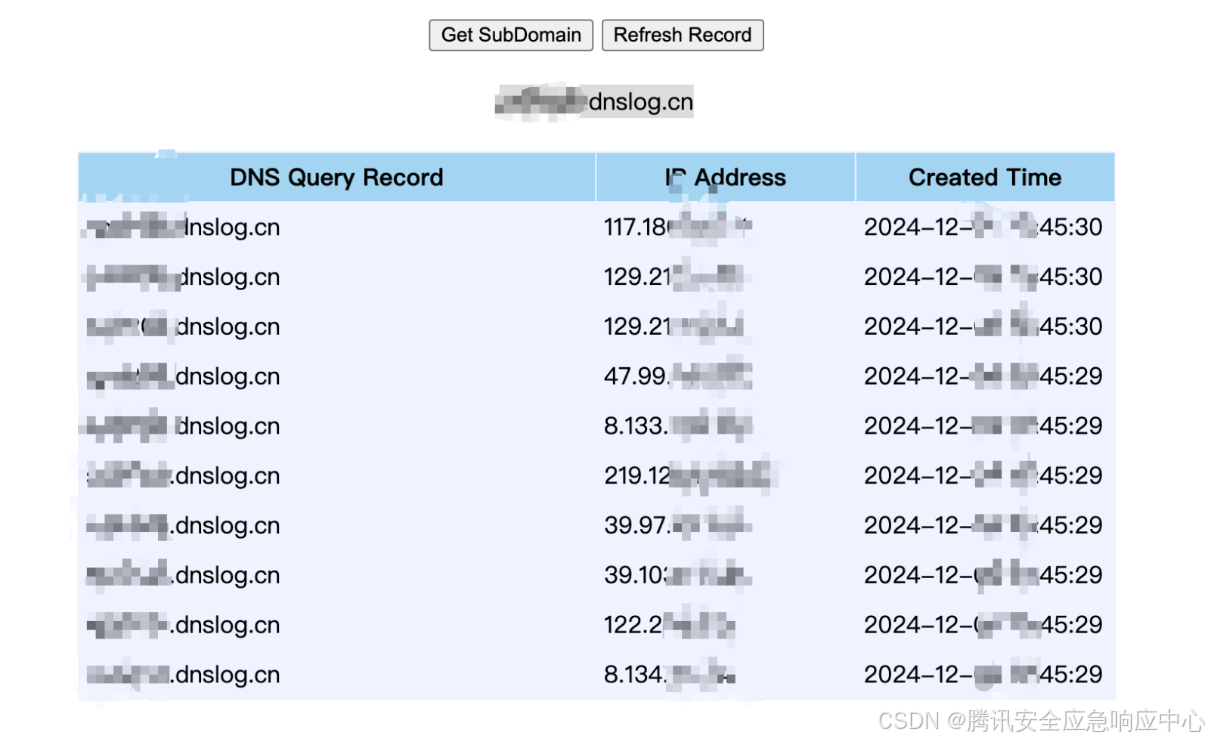Select the DNS query record in the 117.18 row
The height and width of the screenshot is (740, 1209).
183,227
